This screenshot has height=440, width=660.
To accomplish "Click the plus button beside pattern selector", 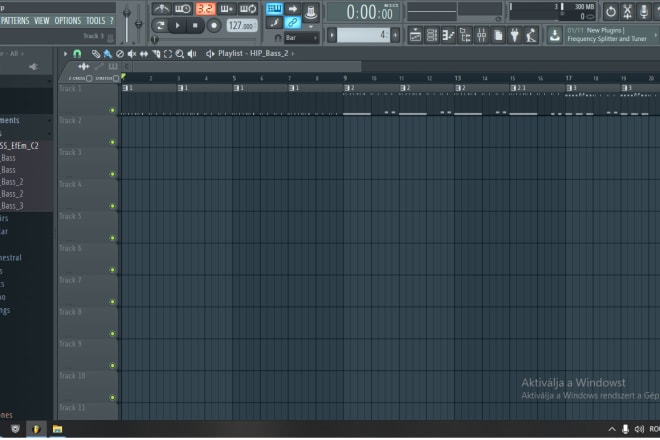I will pos(395,35).
